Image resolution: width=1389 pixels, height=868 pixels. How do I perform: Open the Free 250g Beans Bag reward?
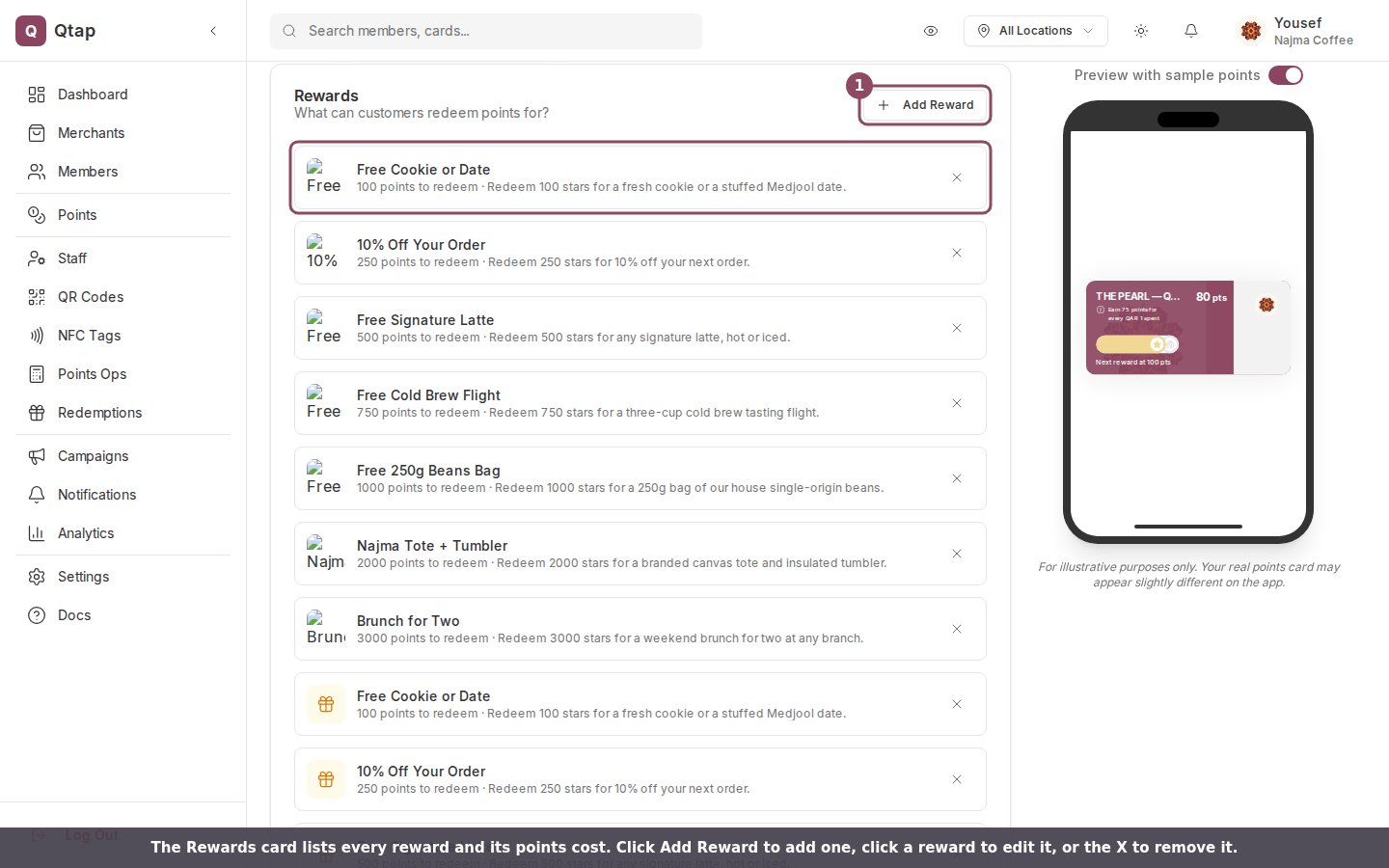pyautogui.click(x=640, y=478)
